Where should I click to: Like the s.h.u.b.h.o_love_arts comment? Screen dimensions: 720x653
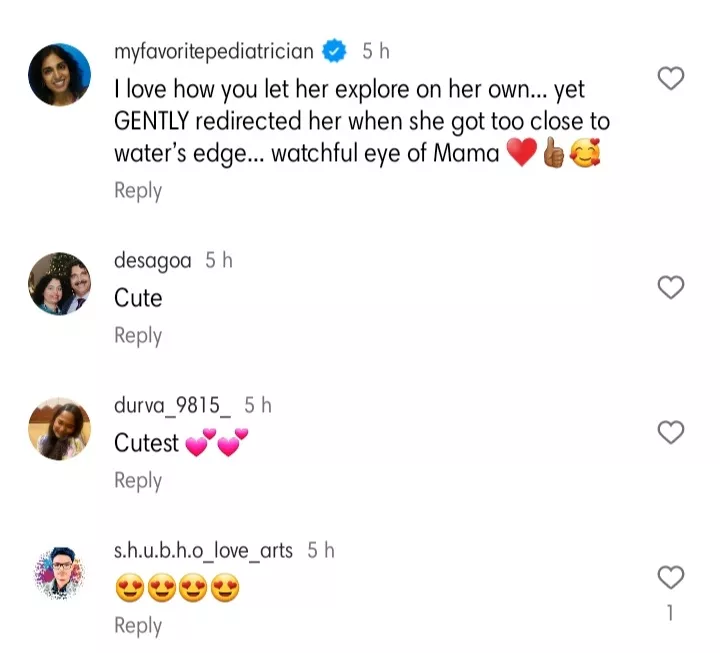[670, 577]
